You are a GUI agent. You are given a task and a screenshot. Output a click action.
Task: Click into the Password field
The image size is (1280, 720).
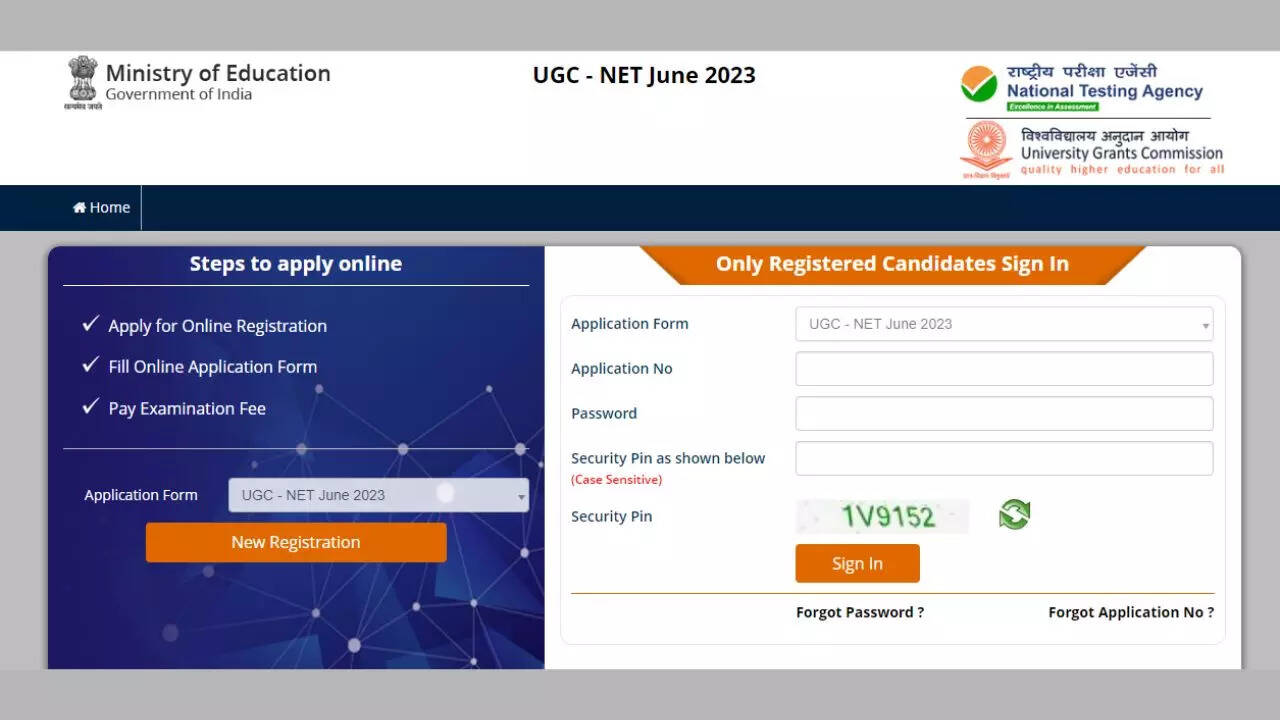pos(1004,414)
